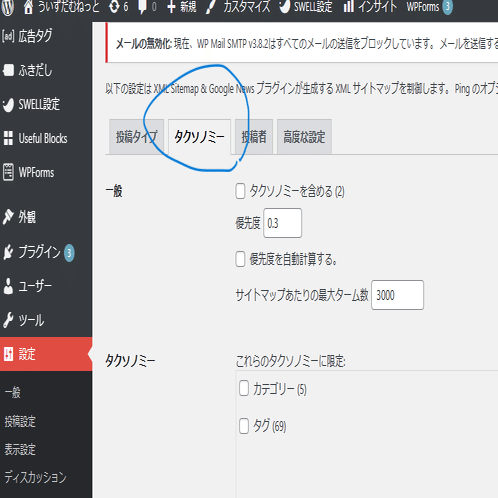Open ユーザー menu label

pos(35,286)
